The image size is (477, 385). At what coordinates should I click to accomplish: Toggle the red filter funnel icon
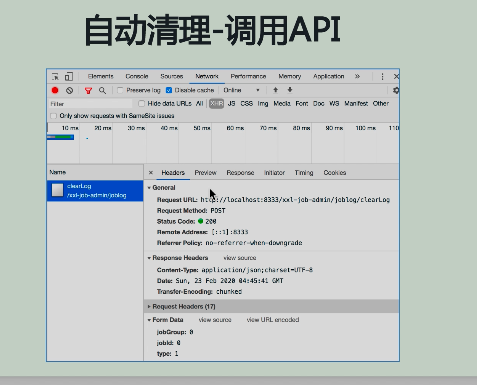click(88, 90)
